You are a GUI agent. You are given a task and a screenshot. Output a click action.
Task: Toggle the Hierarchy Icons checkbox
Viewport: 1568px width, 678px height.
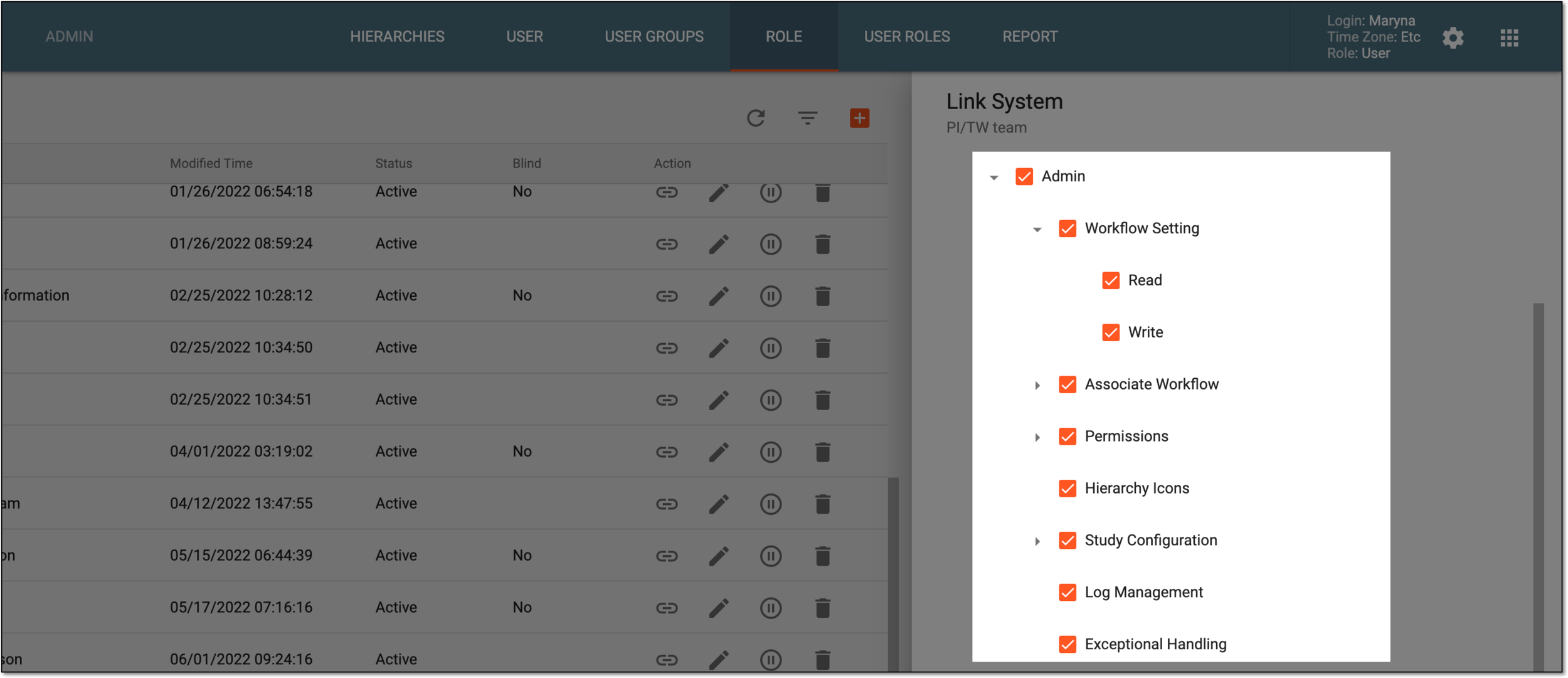[1067, 489]
